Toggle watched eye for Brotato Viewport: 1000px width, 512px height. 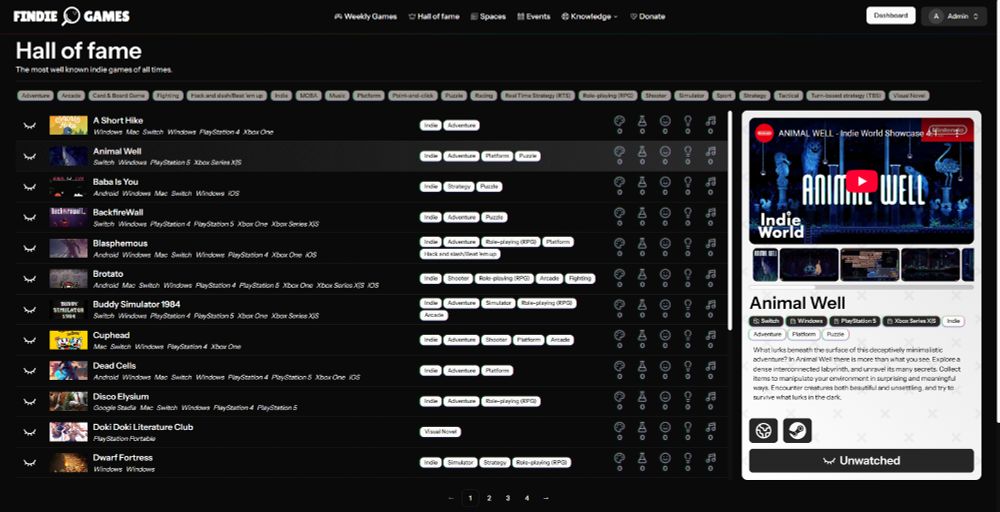click(x=29, y=279)
